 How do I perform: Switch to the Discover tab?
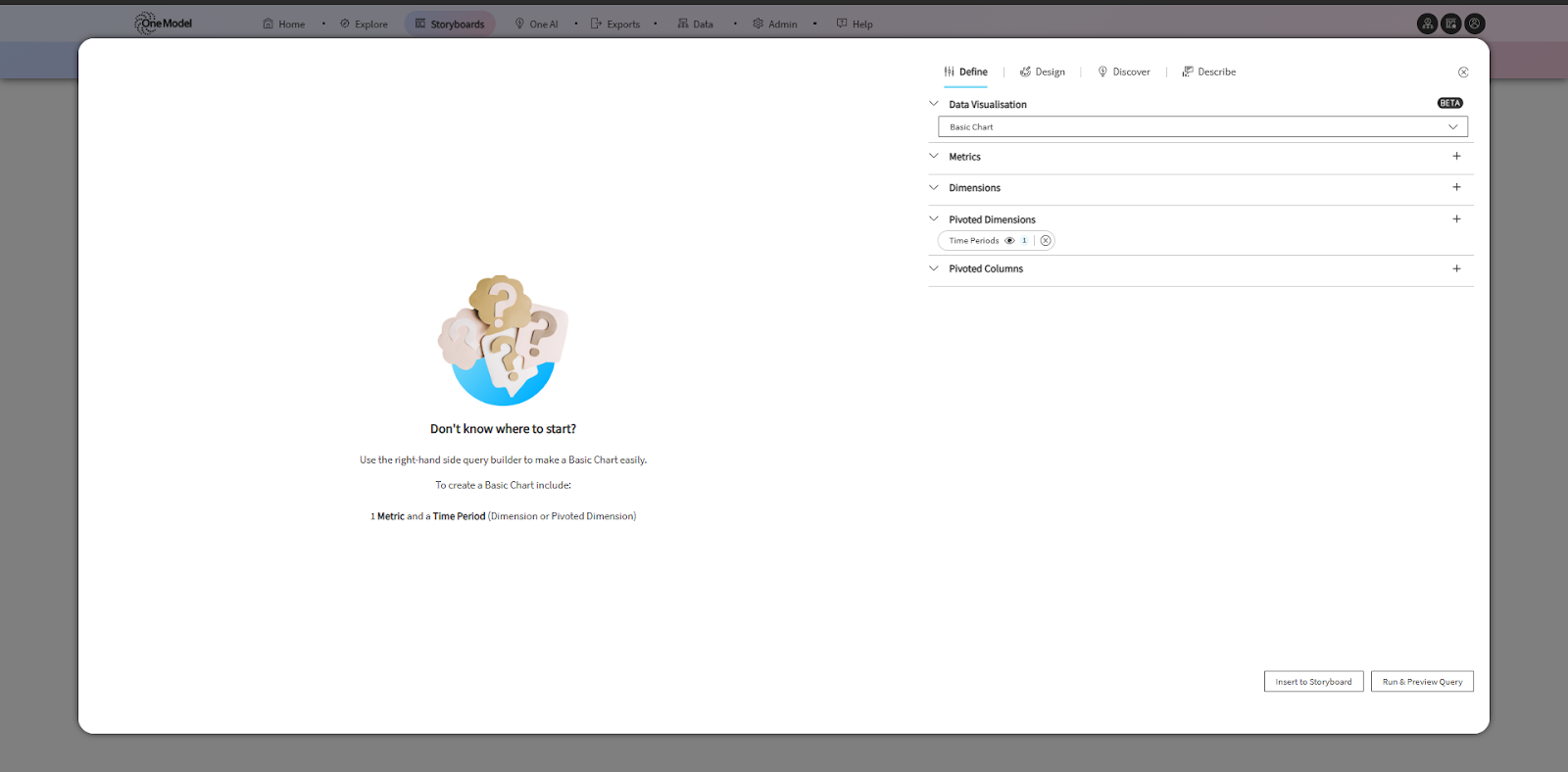tap(1124, 72)
